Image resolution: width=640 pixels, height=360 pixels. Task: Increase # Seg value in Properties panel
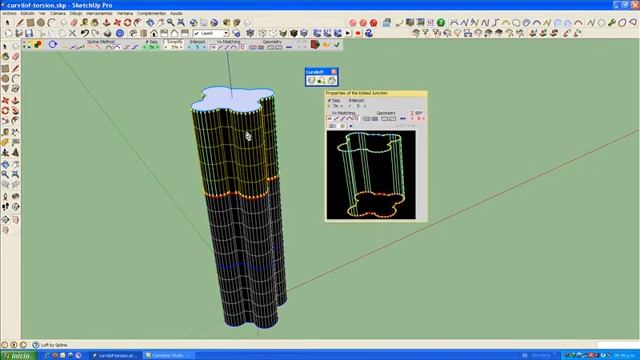[x=342, y=106]
